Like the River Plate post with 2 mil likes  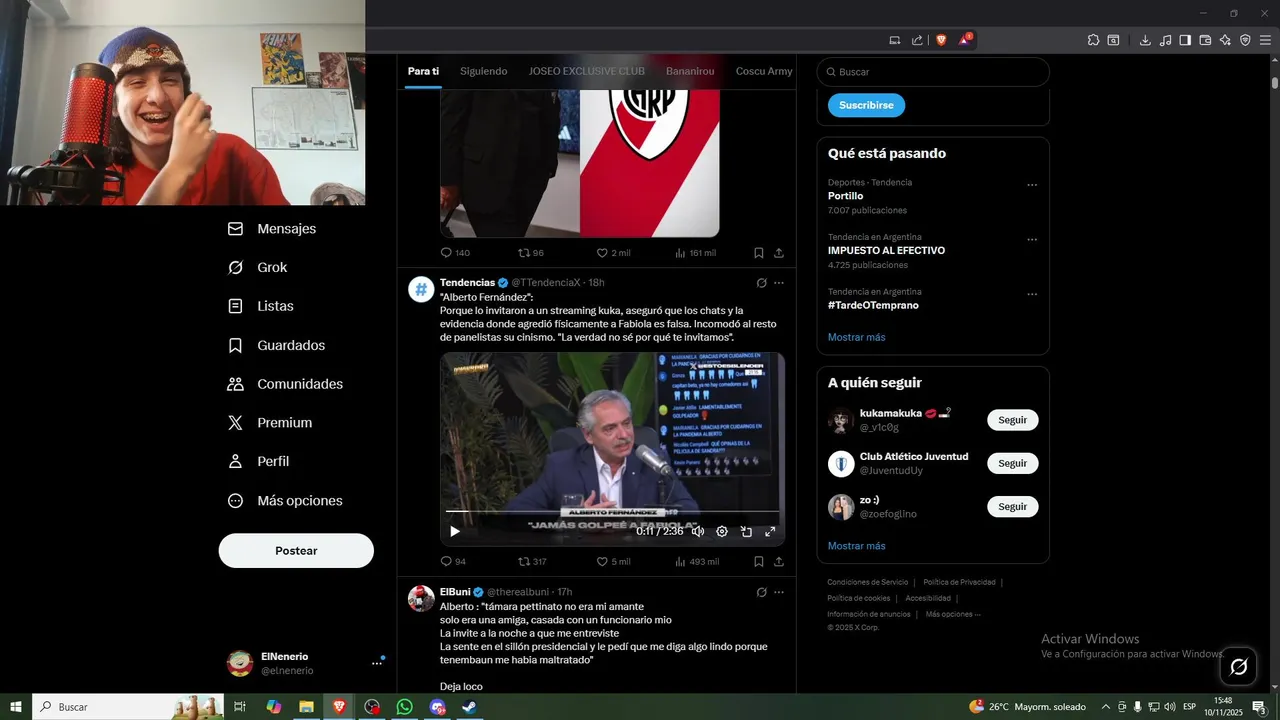click(x=613, y=253)
